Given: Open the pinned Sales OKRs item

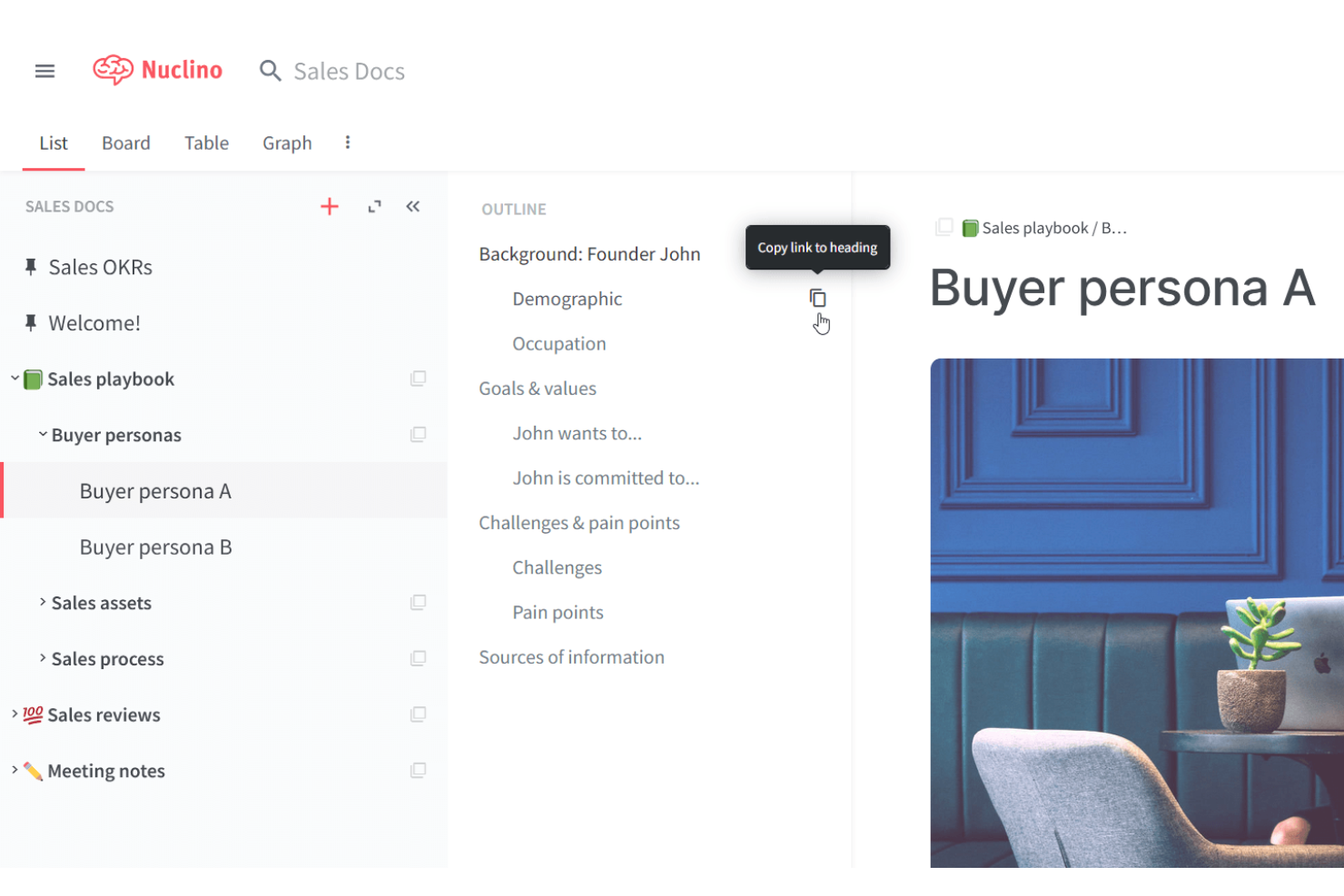Looking at the screenshot, I should (100, 267).
